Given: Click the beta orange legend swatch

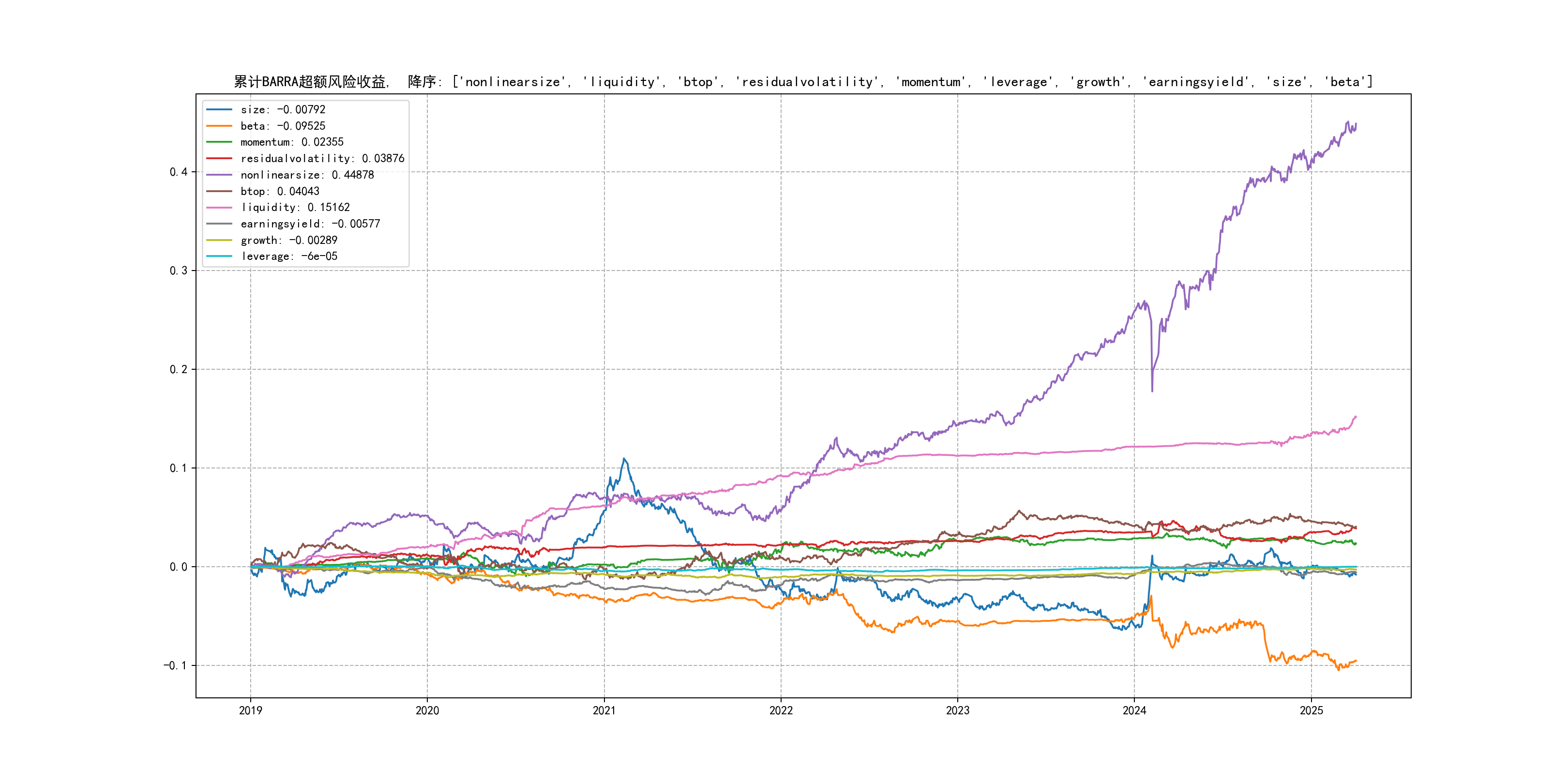Looking at the screenshot, I should coord(219,126).
